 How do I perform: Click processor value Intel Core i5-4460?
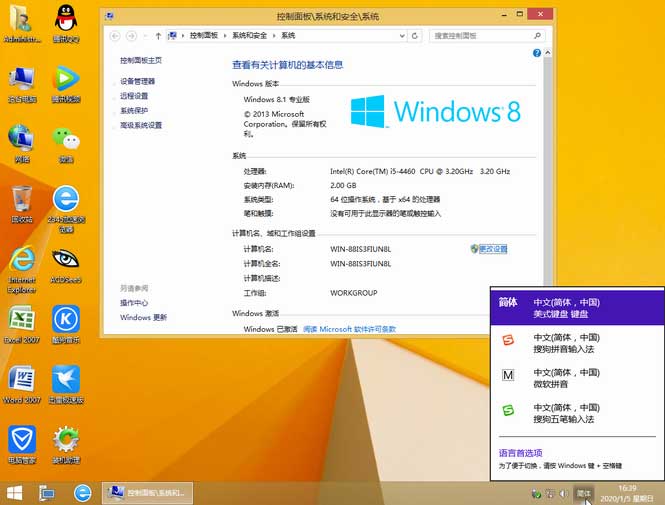tap(420, 171)
